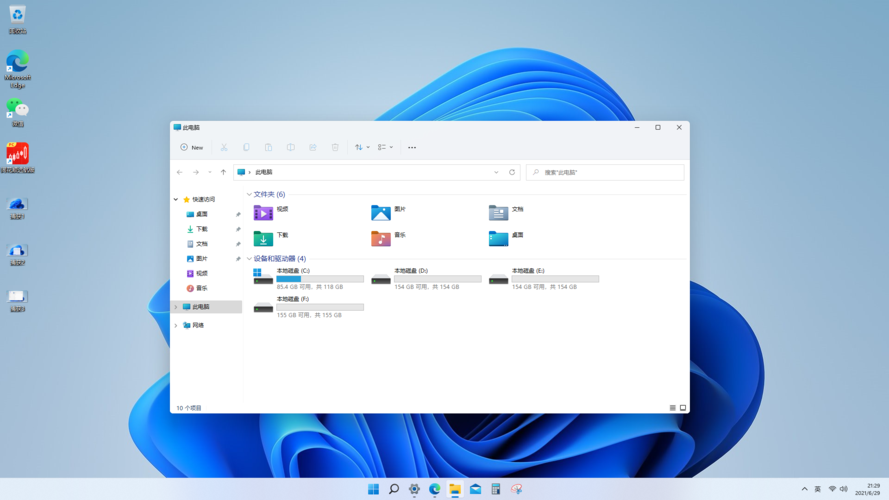
Task: Open the 视频 folder in the main pane
Action: click(x=264, y=212)
